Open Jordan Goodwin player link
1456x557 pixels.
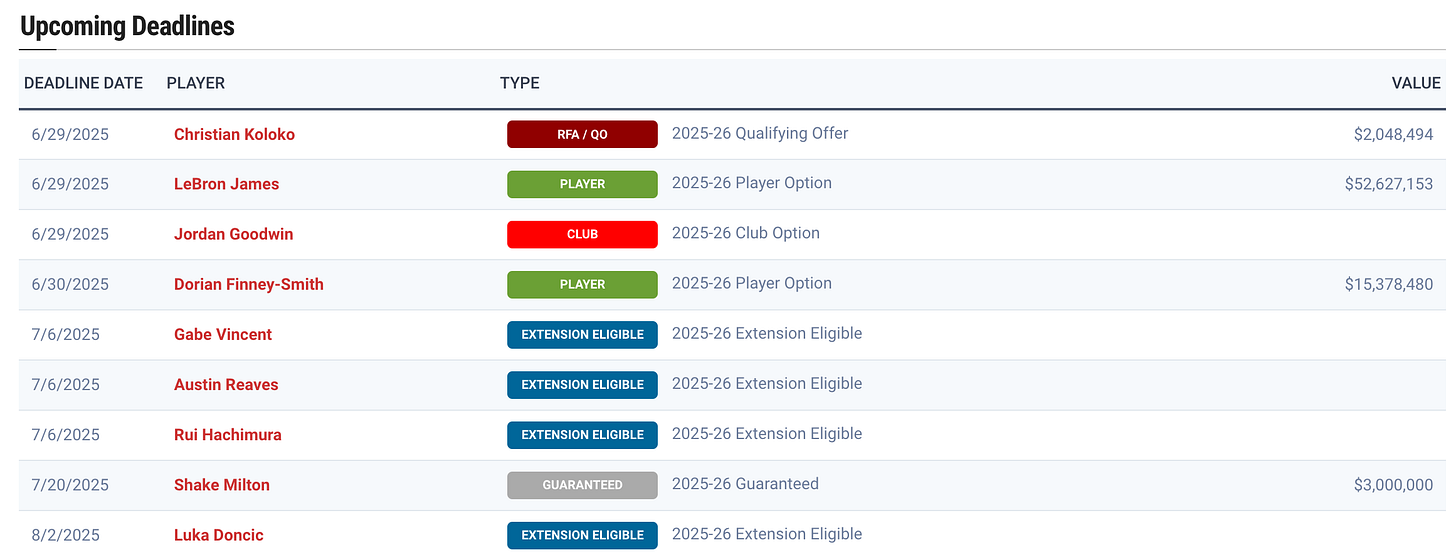233,234
